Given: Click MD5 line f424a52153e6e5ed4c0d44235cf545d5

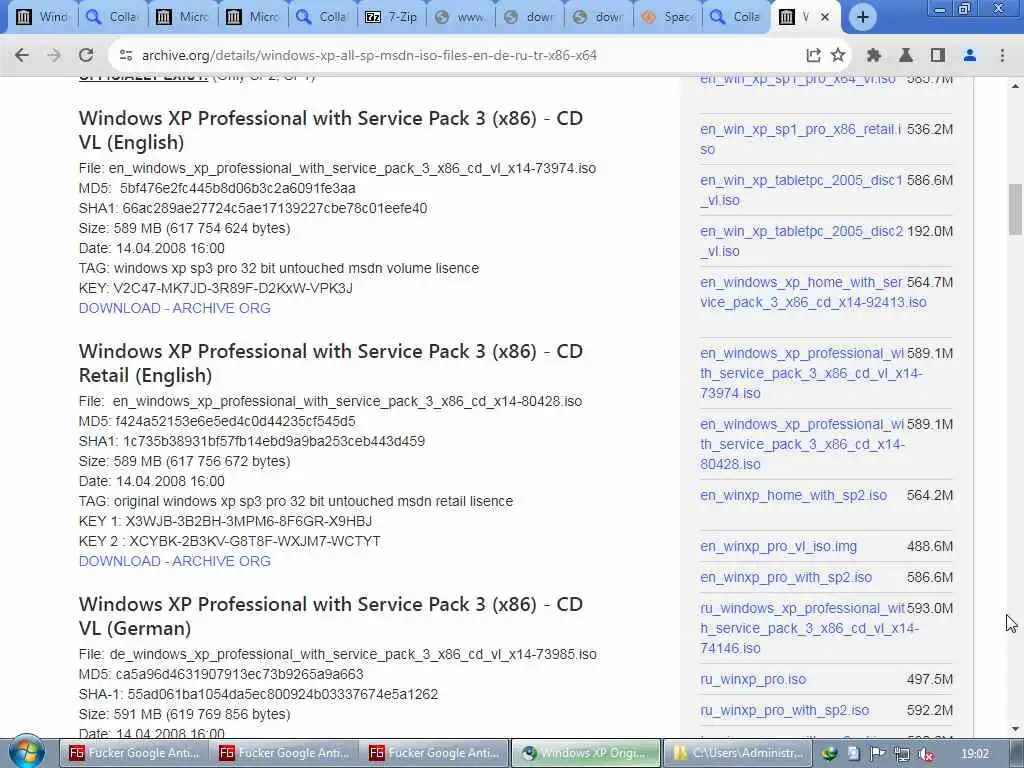Looking at the screenshot, I should coord(217,421).
